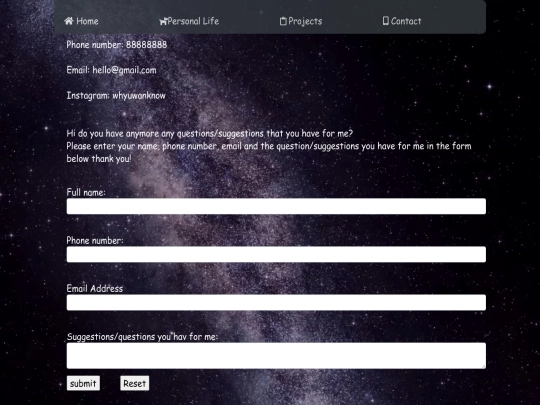The width and height of the screenshot is (540, 405).
Task: Click the 'Instagram: whyuwanknow' text
Action: pos(116,95)
